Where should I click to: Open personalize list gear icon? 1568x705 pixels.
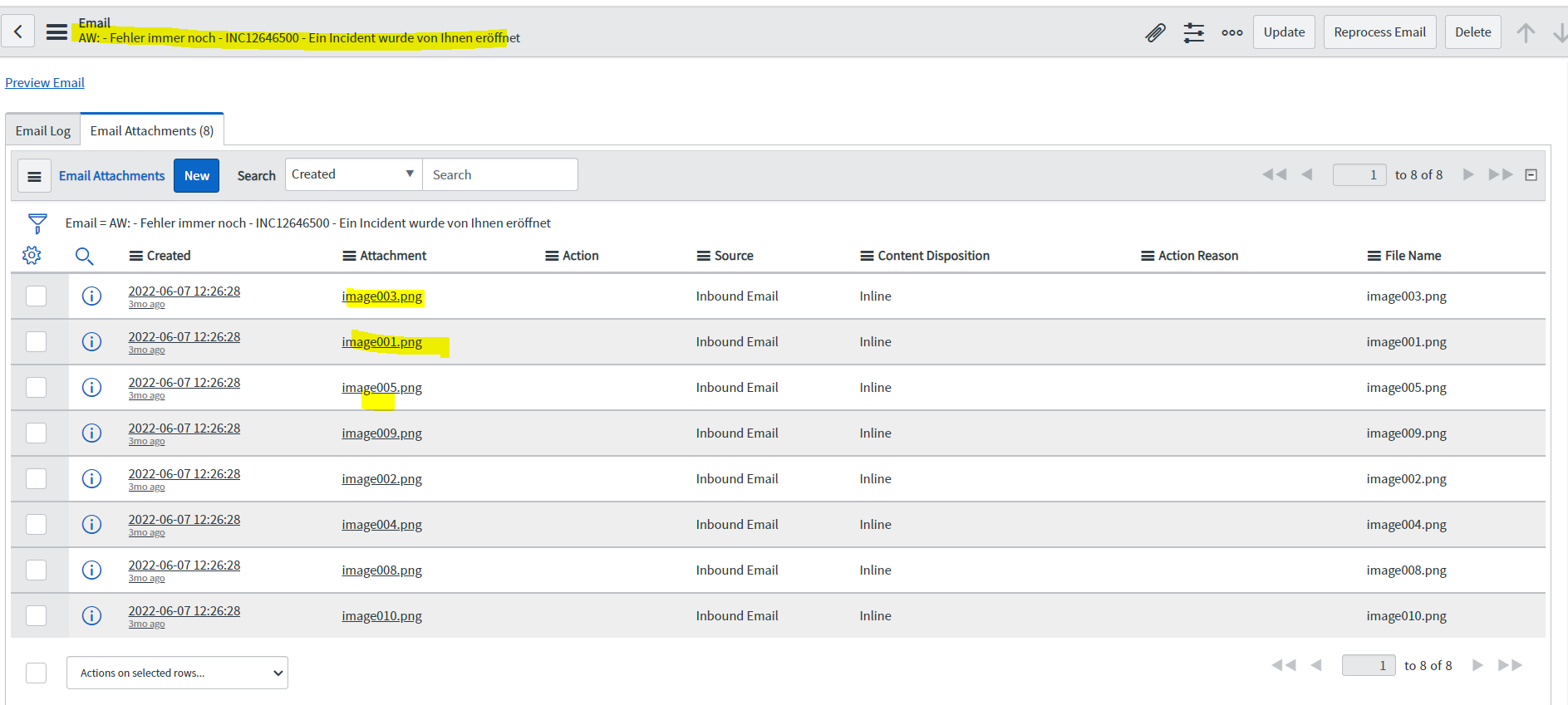[x=32, y=256]
